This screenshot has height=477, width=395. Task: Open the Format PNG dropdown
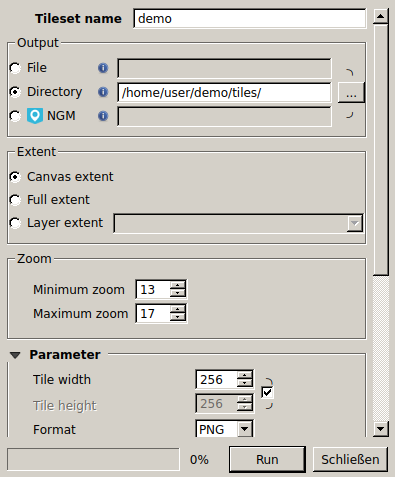coord(224,429)
